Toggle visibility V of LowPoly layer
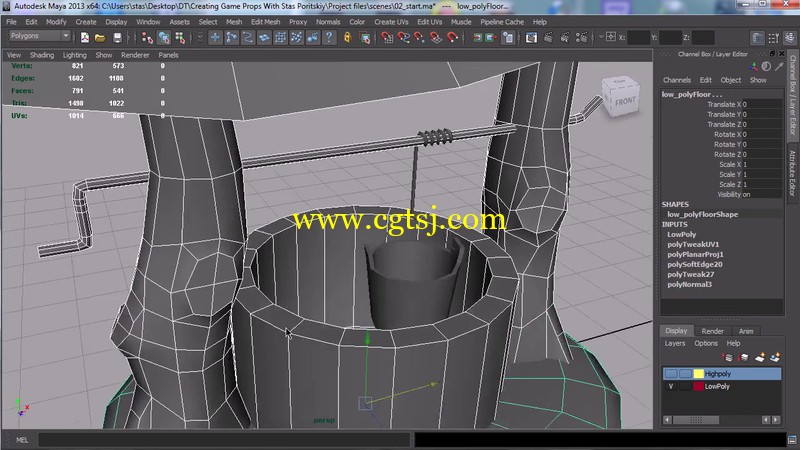The height and width of the screenshot is (450, 800). coord(671,387)
